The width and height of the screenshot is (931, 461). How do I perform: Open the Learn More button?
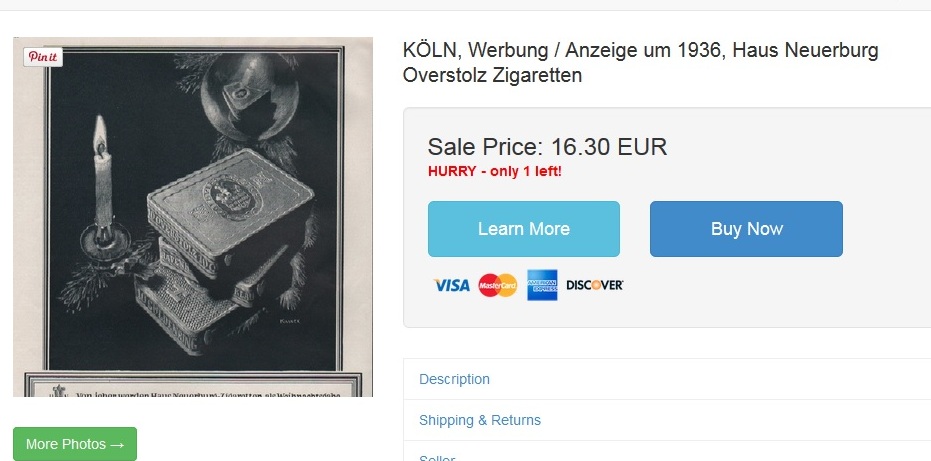coord(524,229)
